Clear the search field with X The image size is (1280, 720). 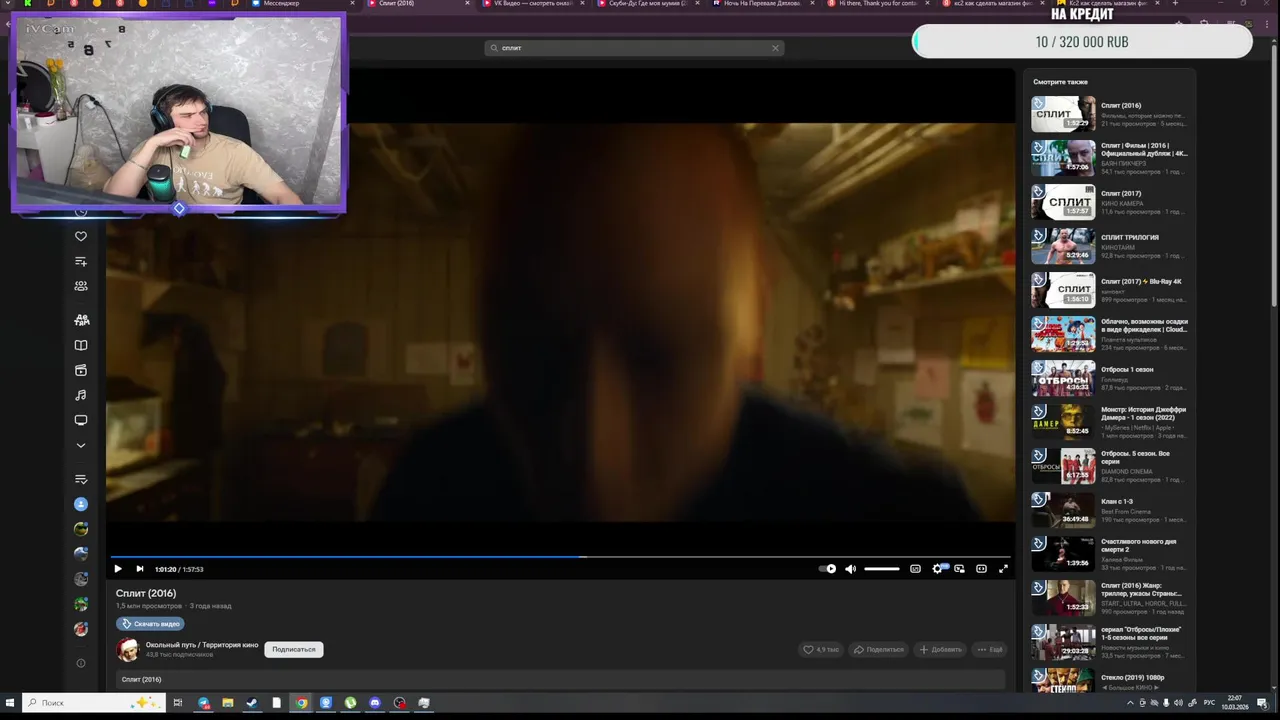pyautogui.click(x=775, y=48)
